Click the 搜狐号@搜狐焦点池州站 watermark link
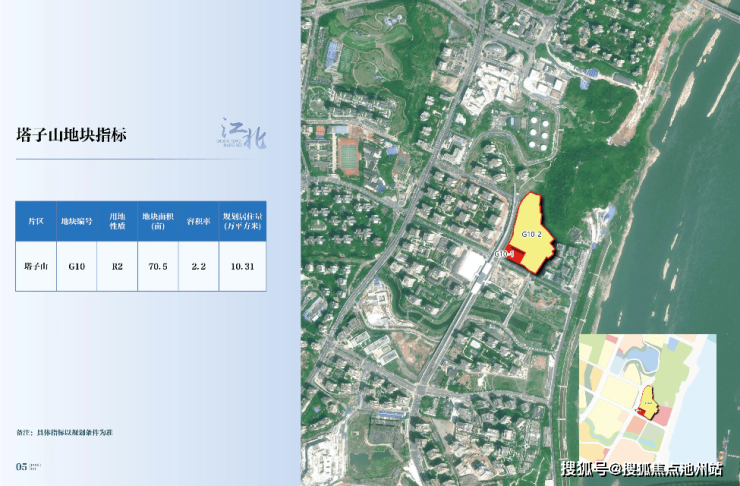The height and width of the screenshot is (486, 740). pos(642,469)
